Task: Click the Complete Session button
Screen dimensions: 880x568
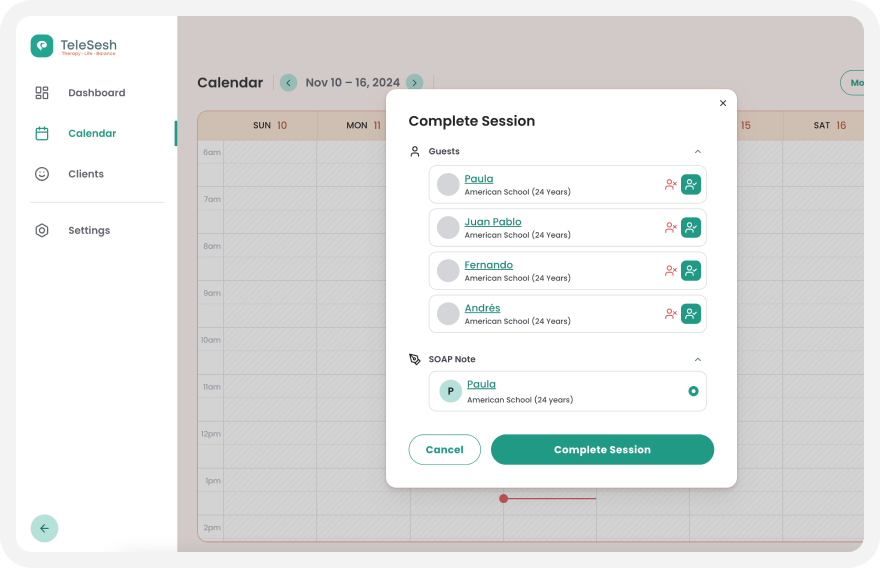Action: click(602, 450)
